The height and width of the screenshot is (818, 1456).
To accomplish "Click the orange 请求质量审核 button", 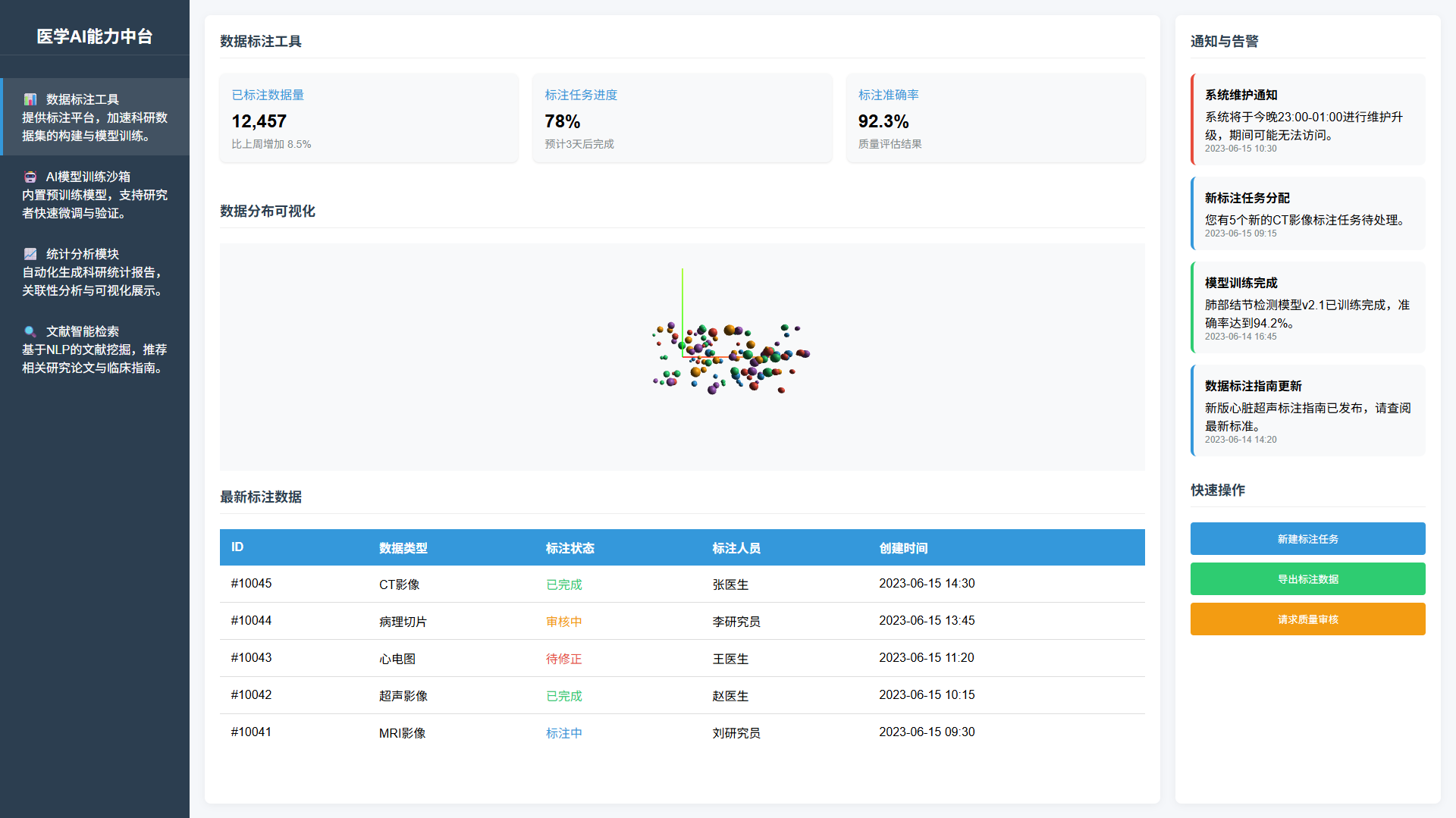I will pos(1307,619).
